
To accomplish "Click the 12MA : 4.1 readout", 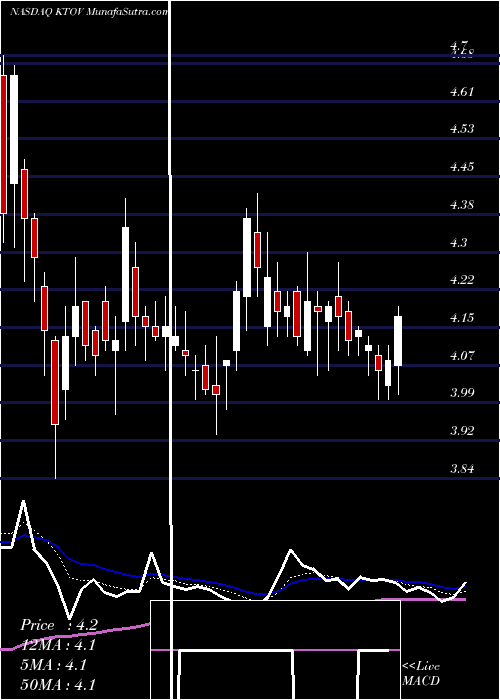I will tap(58, 645).
